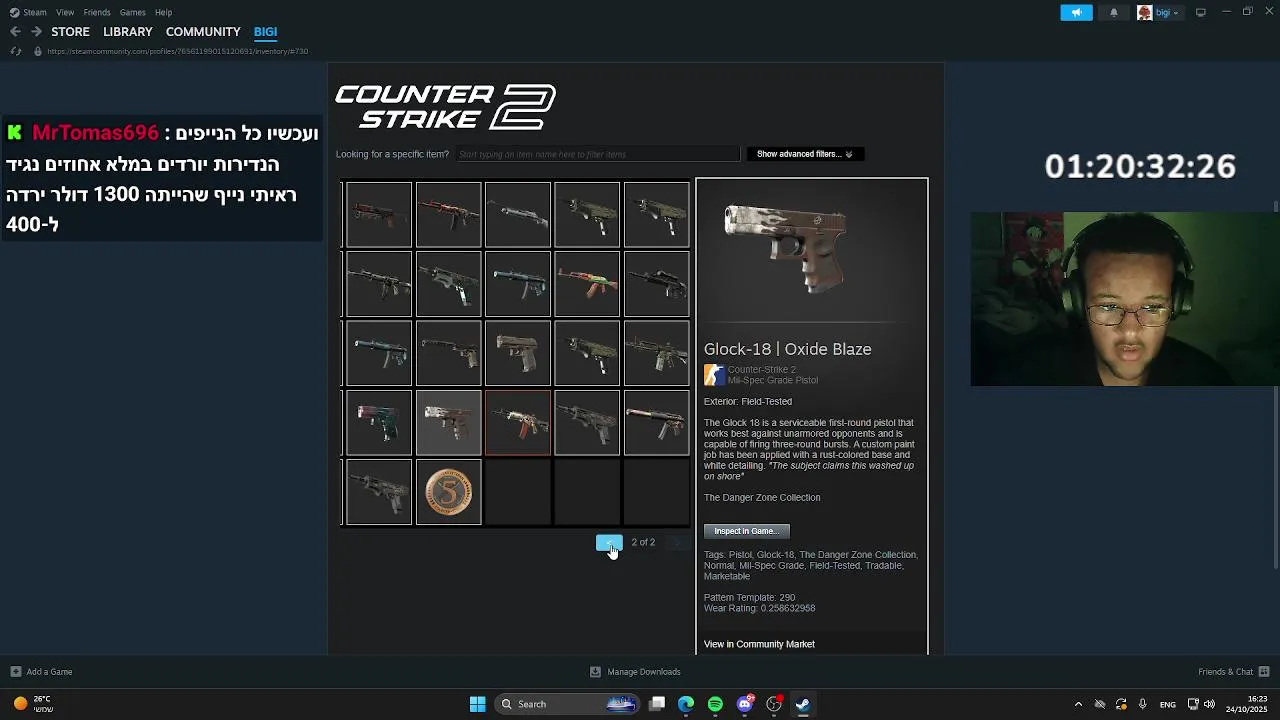
Task: Click the forward navigation arrow
Action: pyautogui.click(x=36, y=32)
